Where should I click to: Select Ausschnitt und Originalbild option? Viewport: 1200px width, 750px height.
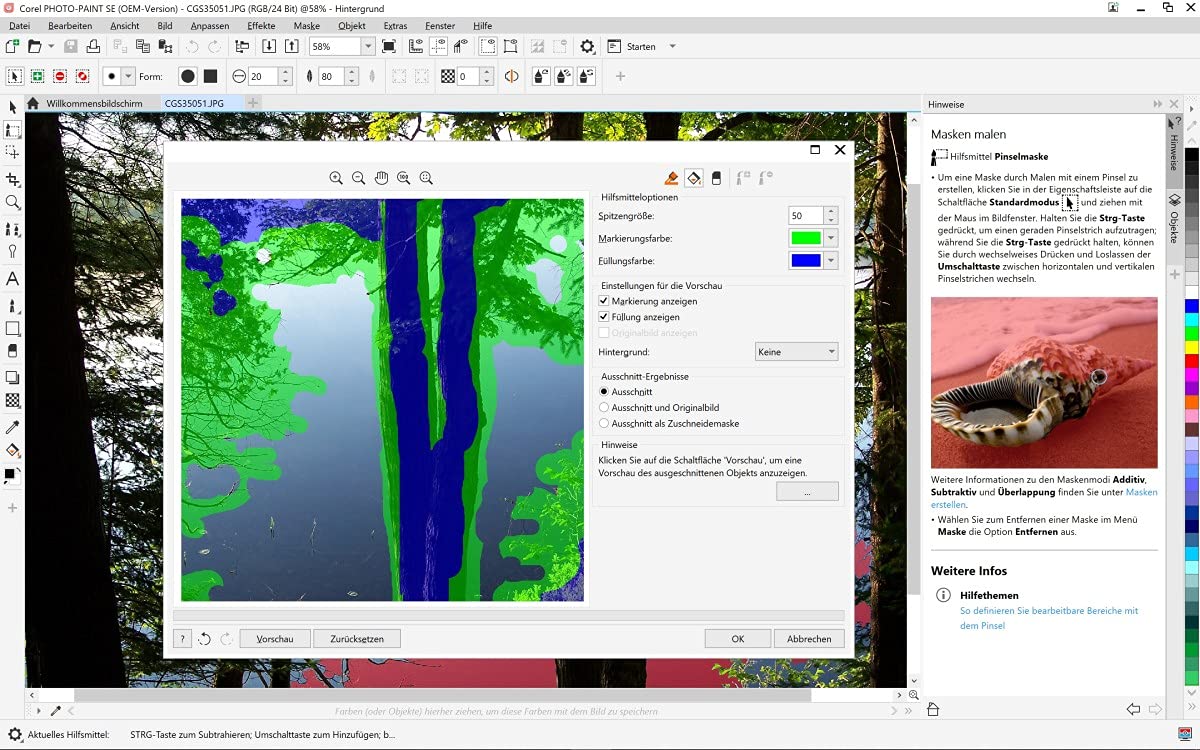[x=604, y=408]
